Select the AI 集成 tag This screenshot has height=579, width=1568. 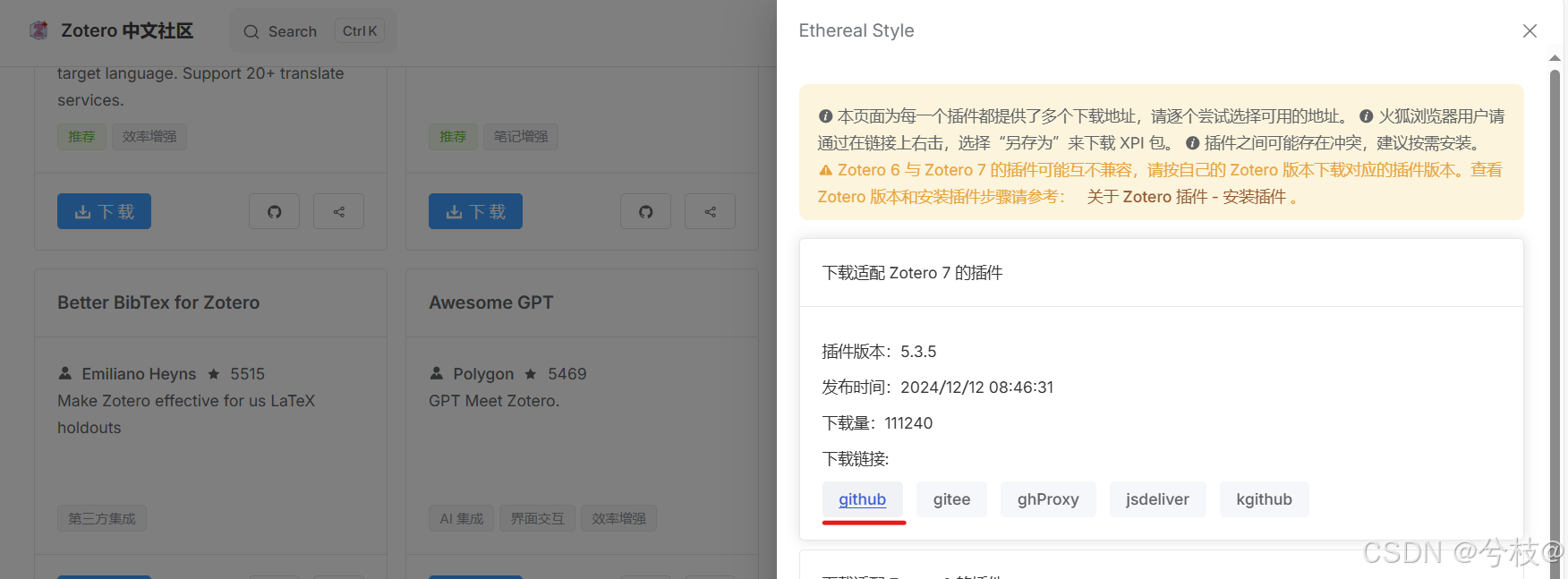(x=461, y=518)
